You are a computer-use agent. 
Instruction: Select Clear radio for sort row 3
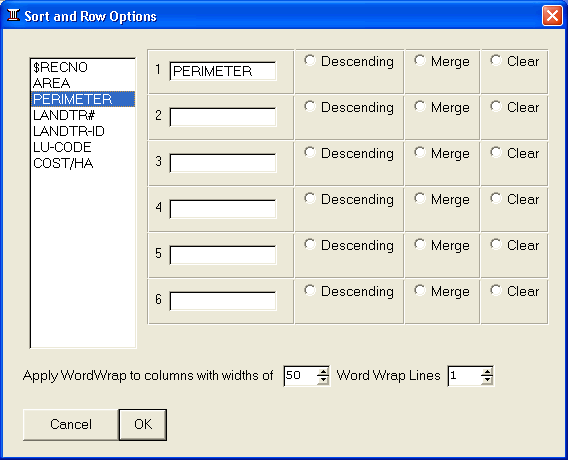496,152
